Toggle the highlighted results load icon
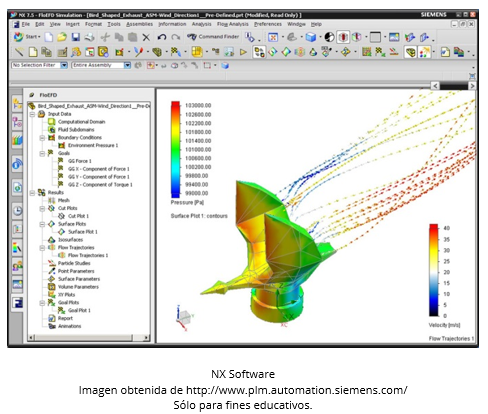Image resolution: width=488 pixels, height=414 pixels. 259,52
